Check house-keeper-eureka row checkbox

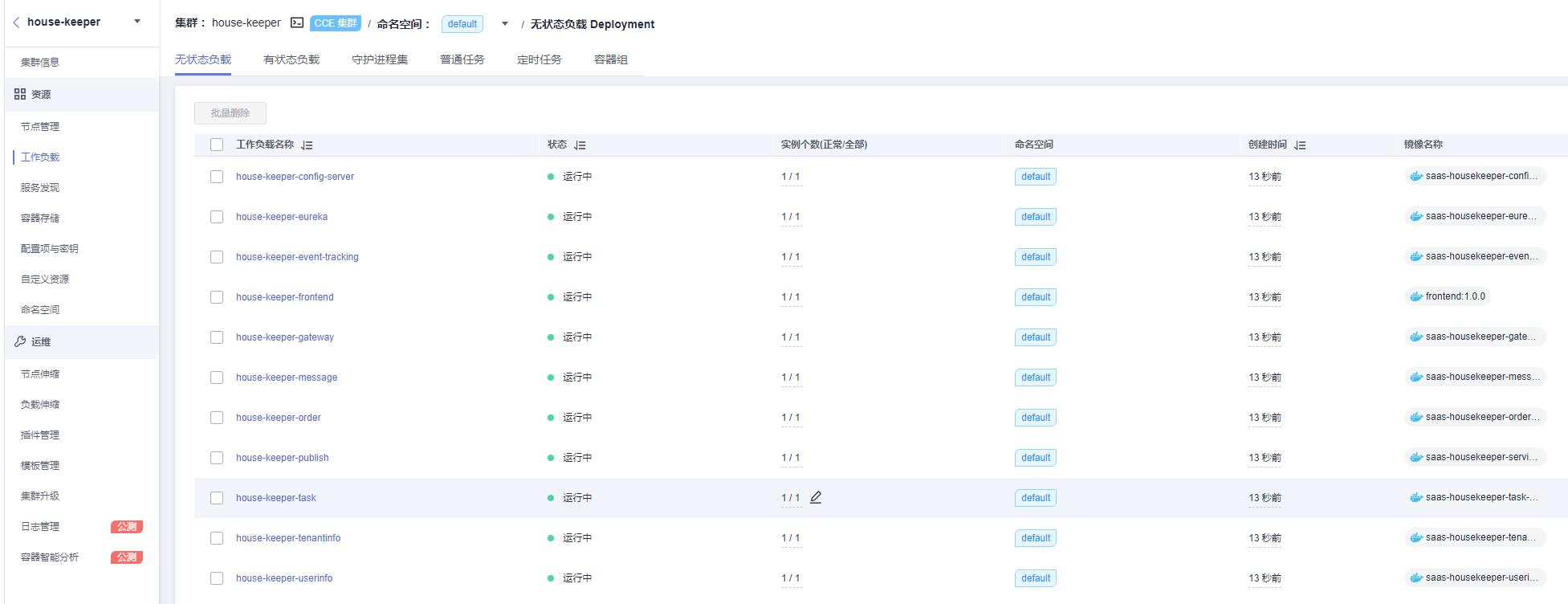(217, 217)
